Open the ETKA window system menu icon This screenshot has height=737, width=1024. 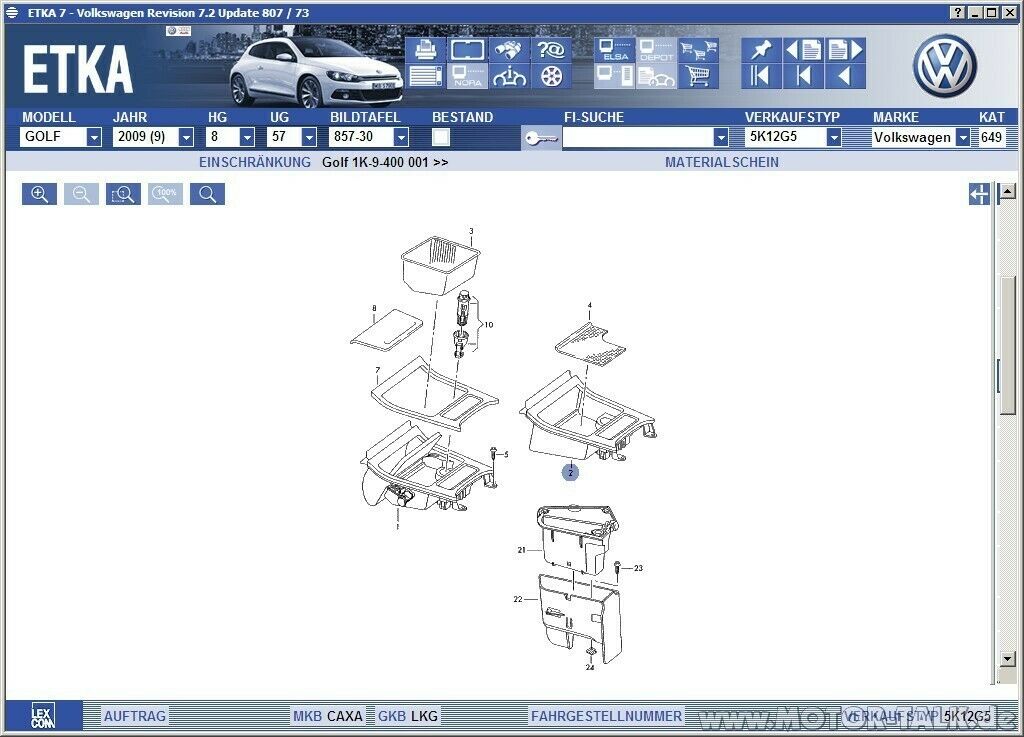[12, 12]
